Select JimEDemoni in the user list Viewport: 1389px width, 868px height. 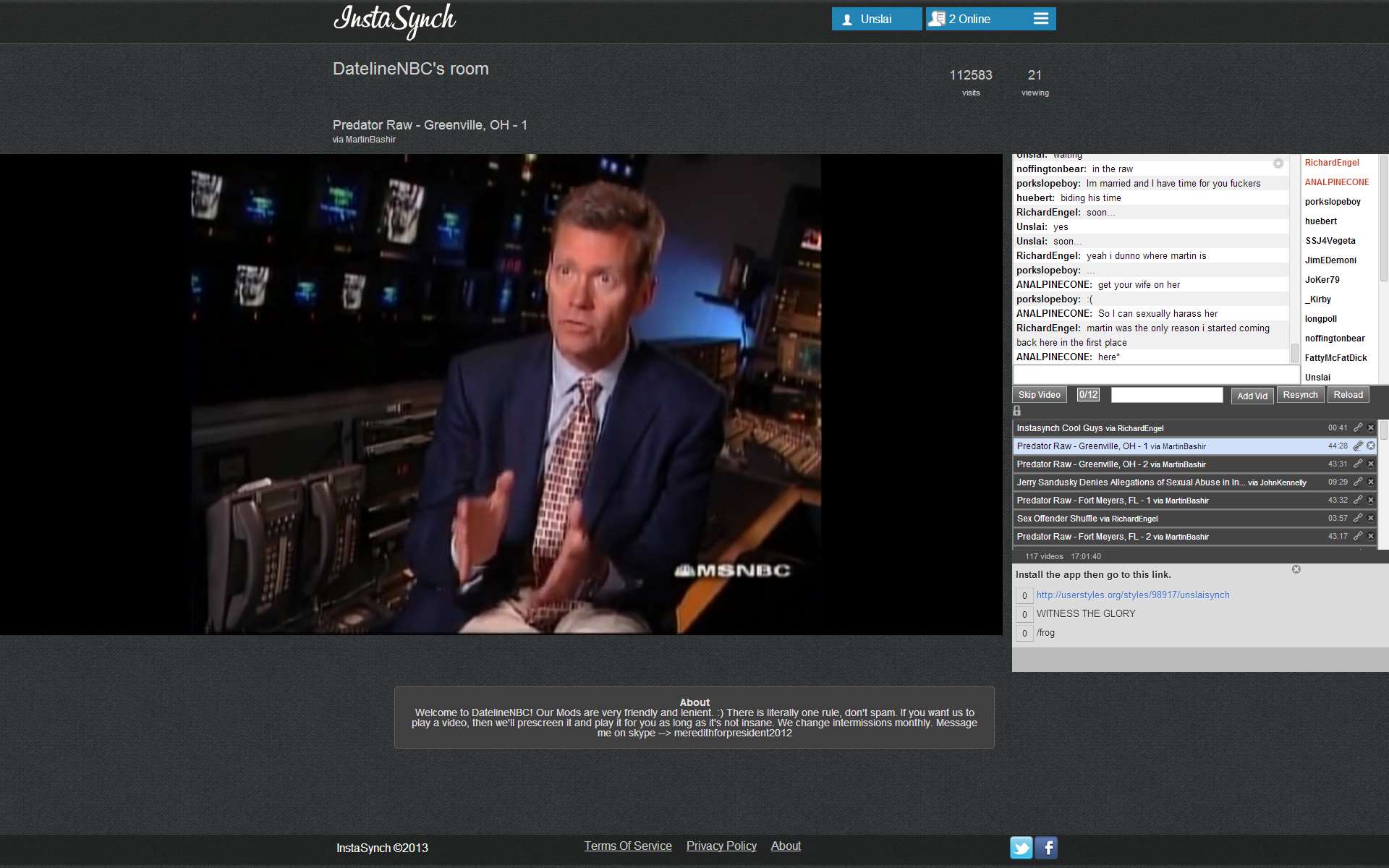[x=1330, y=260]
